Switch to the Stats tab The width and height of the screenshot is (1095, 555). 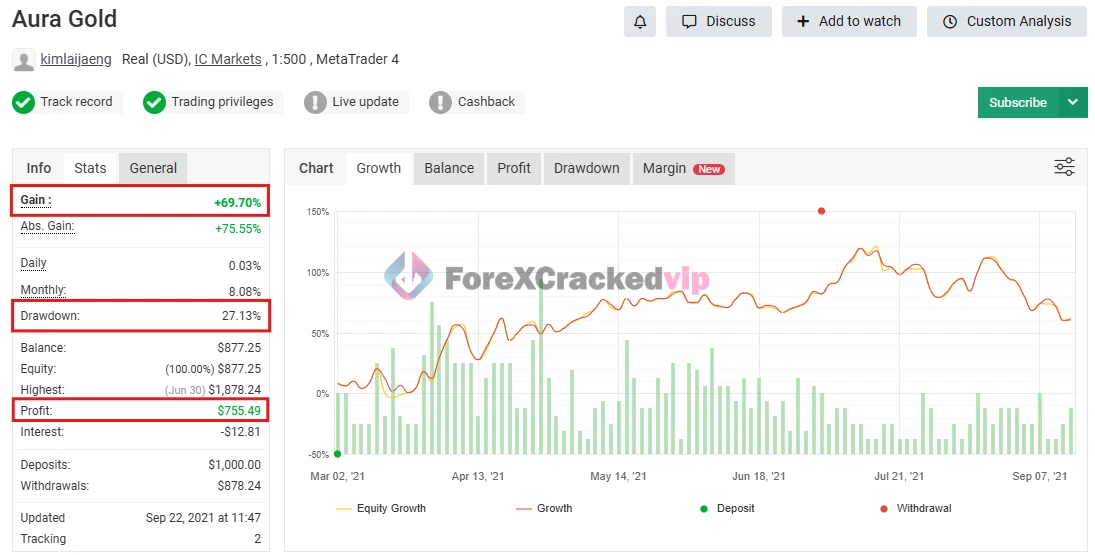point(90,168)
